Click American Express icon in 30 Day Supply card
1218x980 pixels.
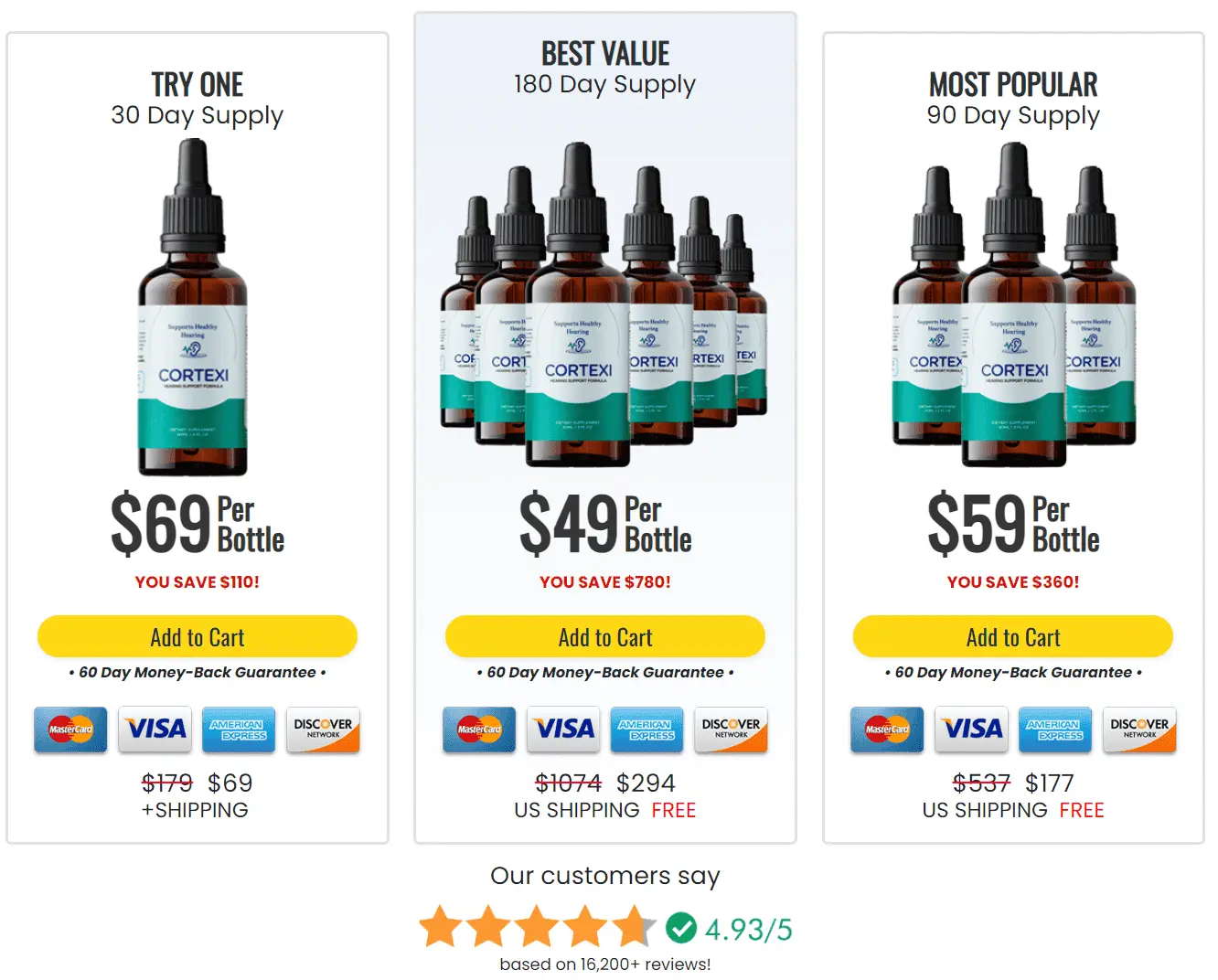tap(239, 730)
